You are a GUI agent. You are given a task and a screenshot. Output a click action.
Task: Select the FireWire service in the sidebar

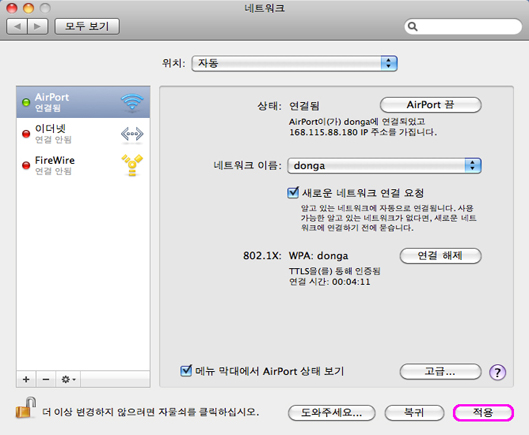(83, 165)
